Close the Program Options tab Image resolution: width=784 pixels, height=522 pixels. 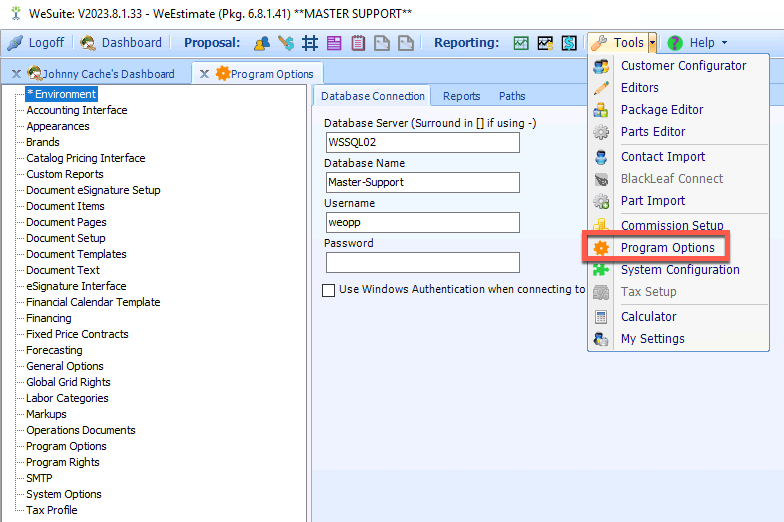pos(204,74)
